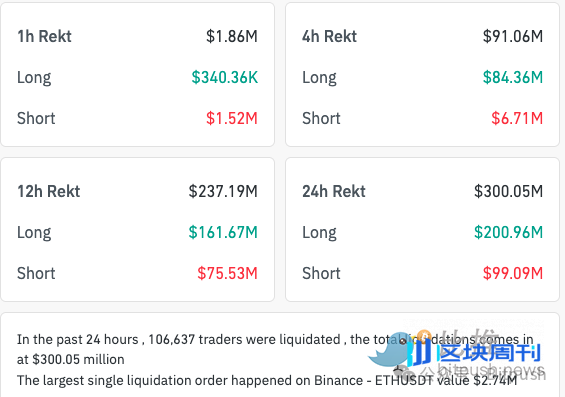Open the 24h Rekt card heading

coord(334,191)
